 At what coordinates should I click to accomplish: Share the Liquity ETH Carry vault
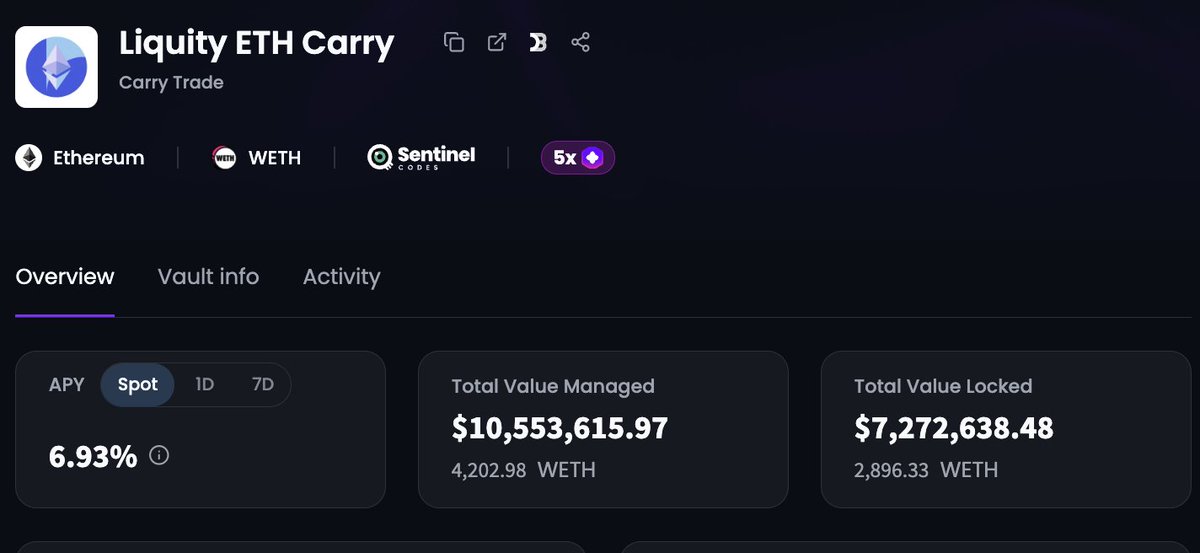click(580, 42)
